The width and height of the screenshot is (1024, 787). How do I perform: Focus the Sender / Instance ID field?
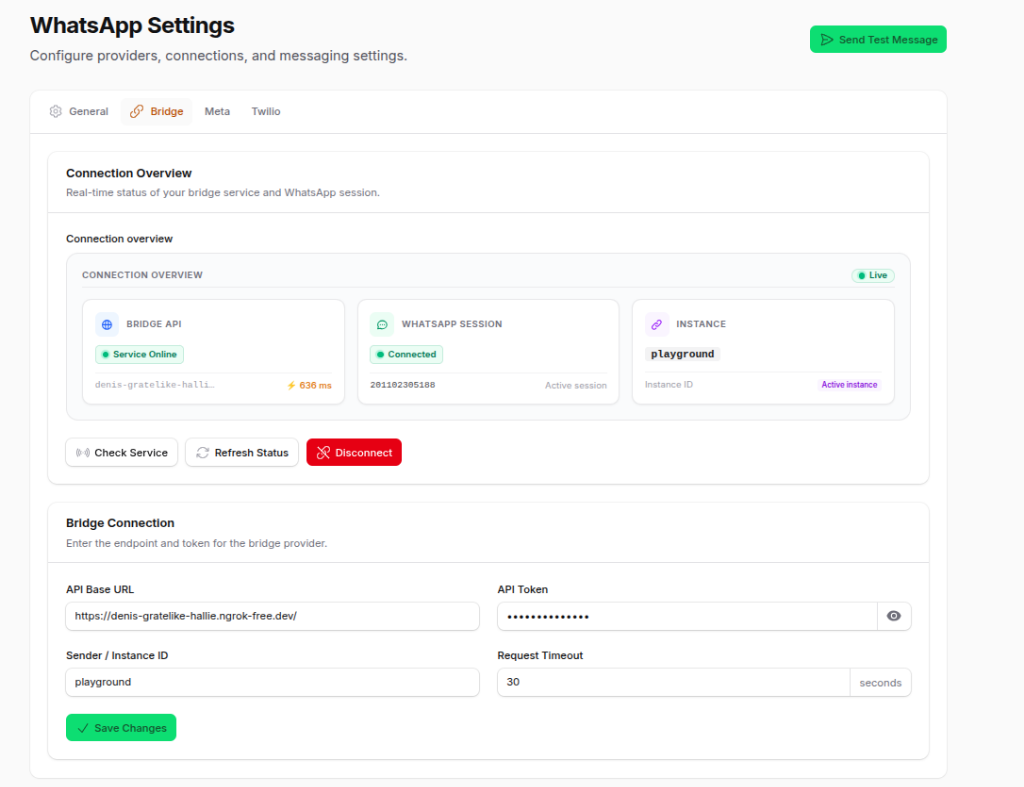272,683
